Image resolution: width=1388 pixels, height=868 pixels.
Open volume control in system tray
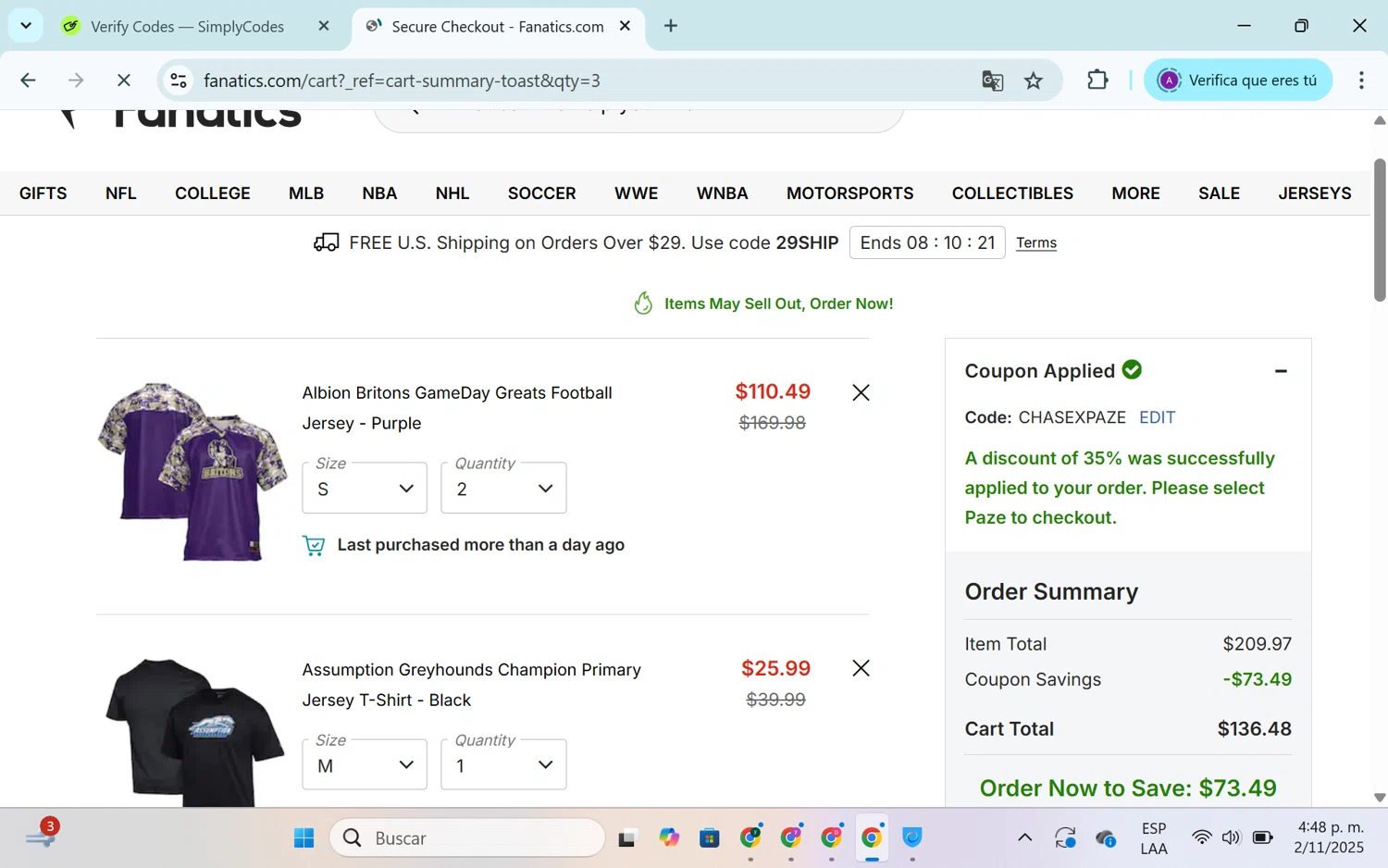(1231, 838)
